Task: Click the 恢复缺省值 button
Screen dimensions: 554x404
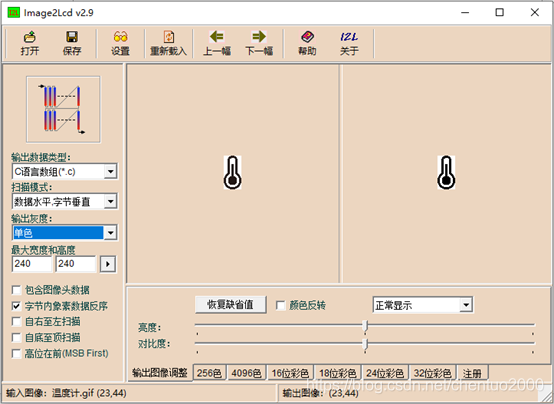Action: pyautogui.click(x=230, y=304)
